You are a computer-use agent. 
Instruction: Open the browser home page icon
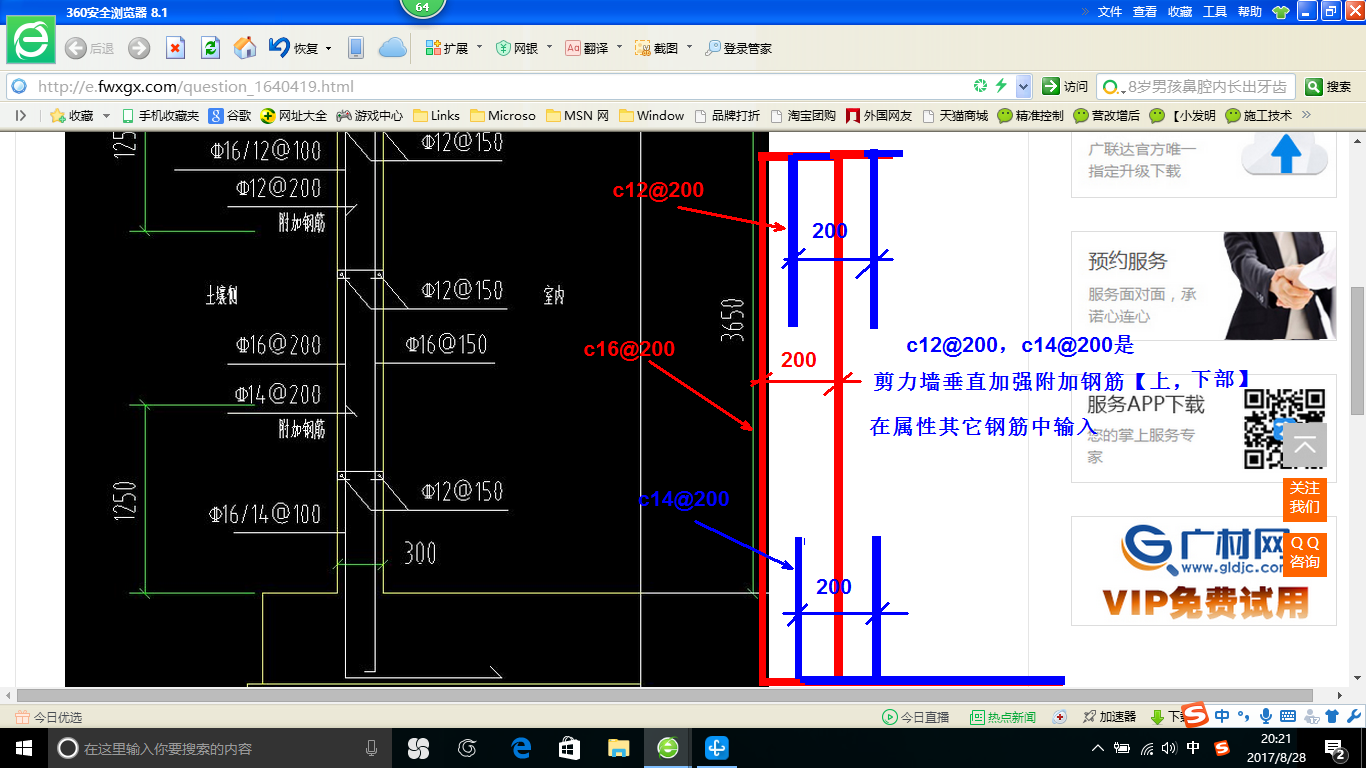tap(245, 48)
